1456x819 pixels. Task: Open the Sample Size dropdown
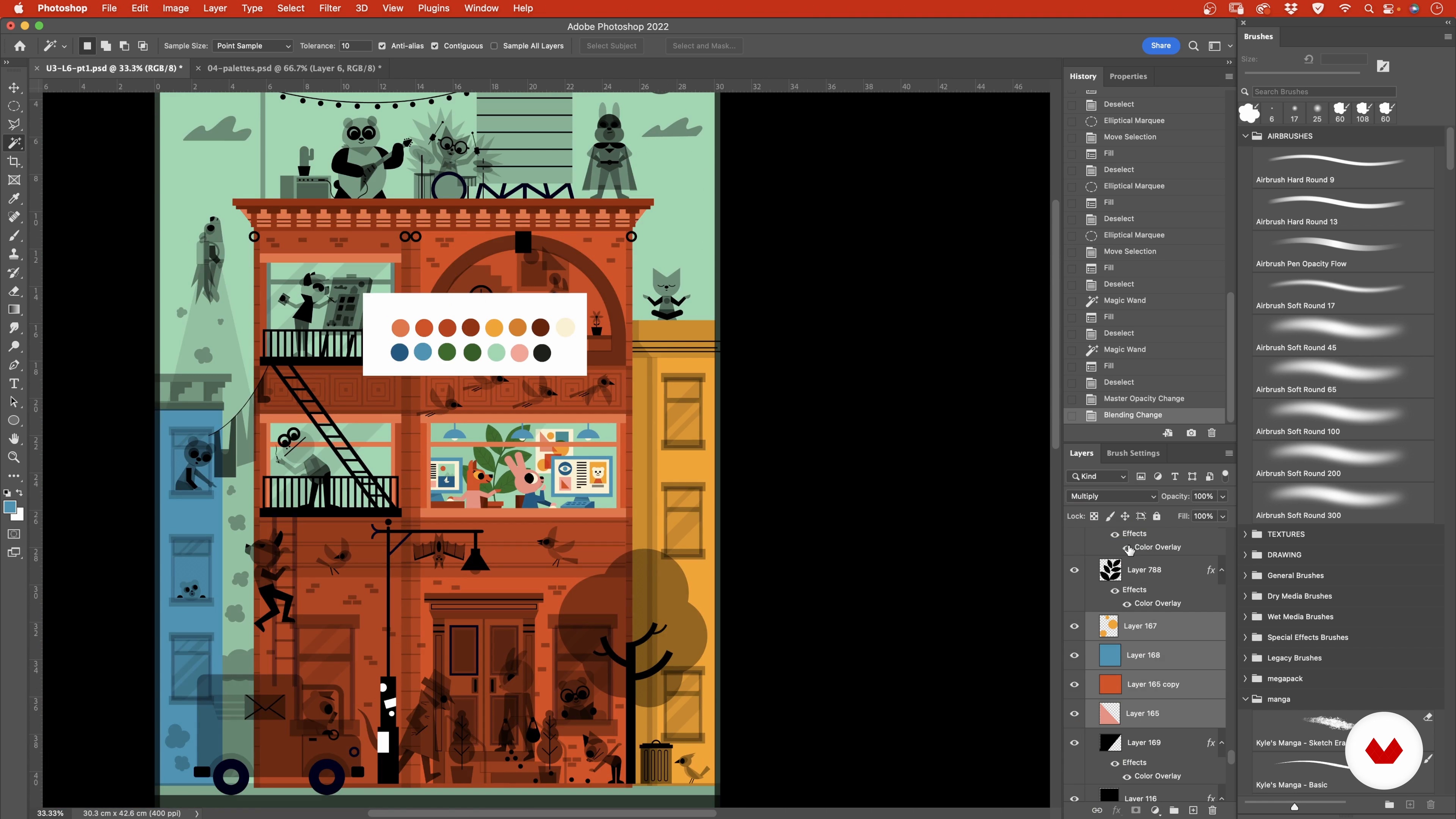252,46
